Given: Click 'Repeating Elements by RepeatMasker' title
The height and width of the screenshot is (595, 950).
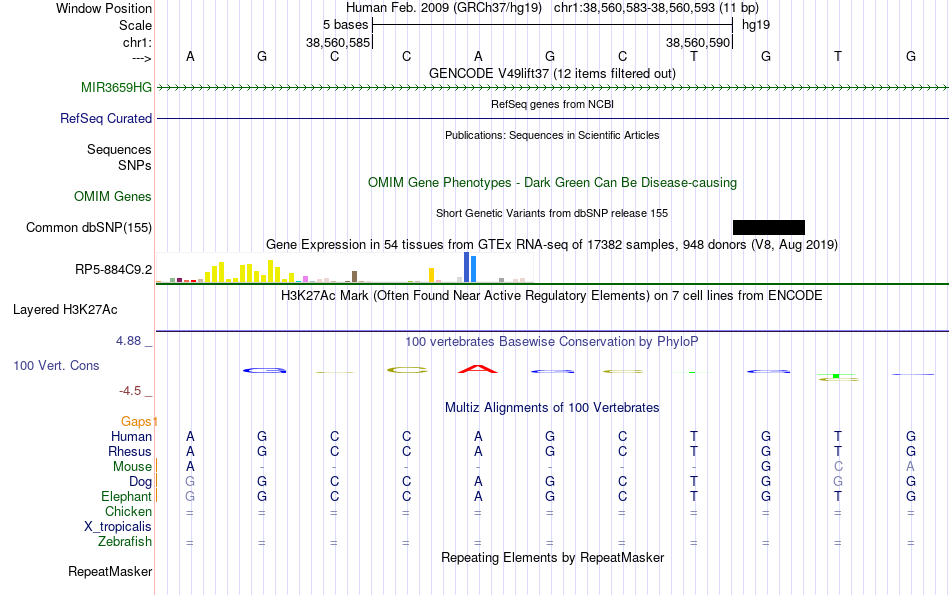Looking at the screenshot, I should point(553,557).
